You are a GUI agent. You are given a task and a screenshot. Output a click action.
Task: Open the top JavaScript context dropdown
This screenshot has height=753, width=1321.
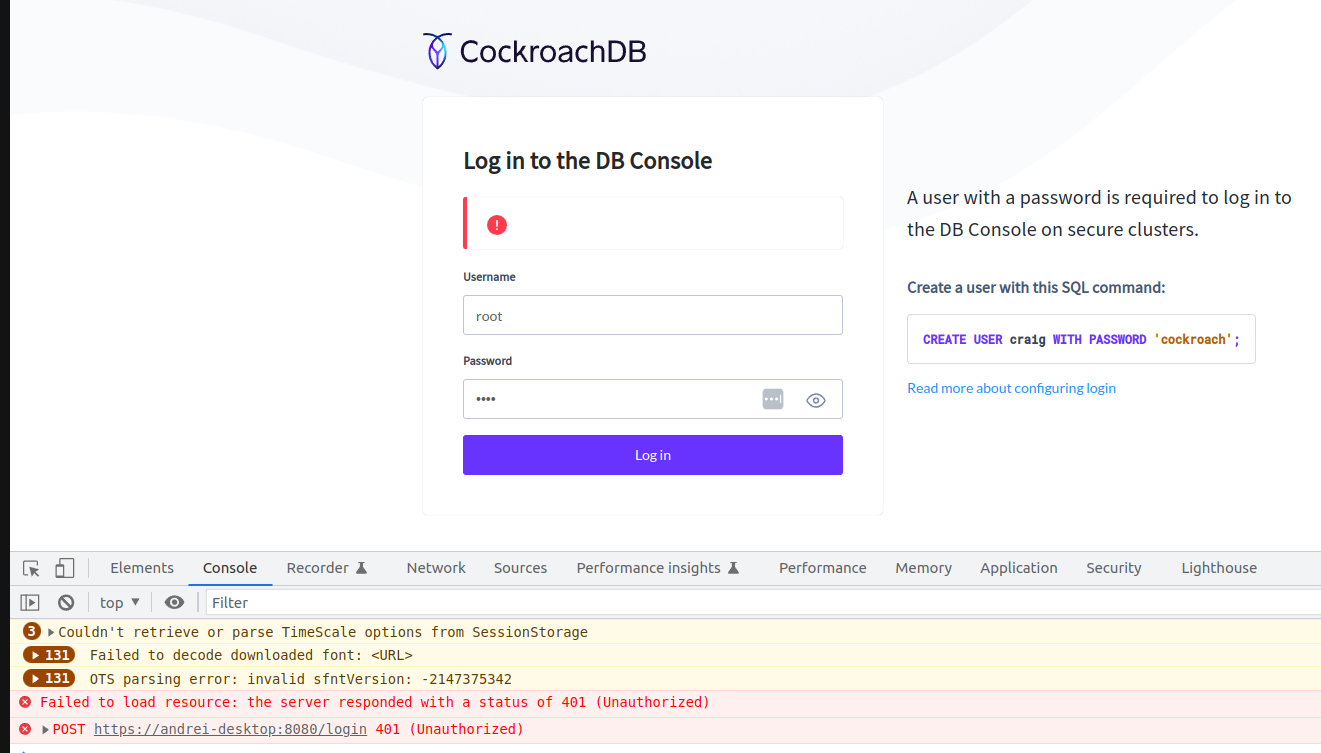120,602
